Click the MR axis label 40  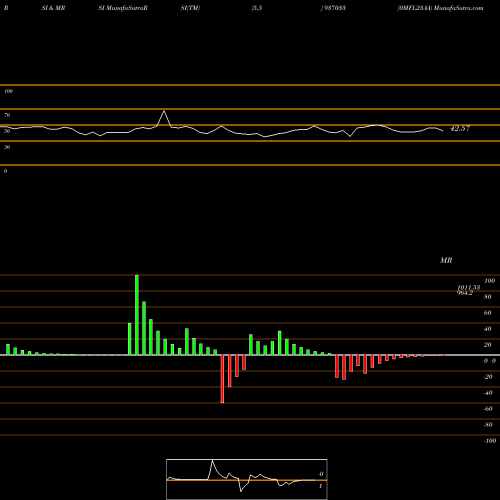click(x=488, y=329)
